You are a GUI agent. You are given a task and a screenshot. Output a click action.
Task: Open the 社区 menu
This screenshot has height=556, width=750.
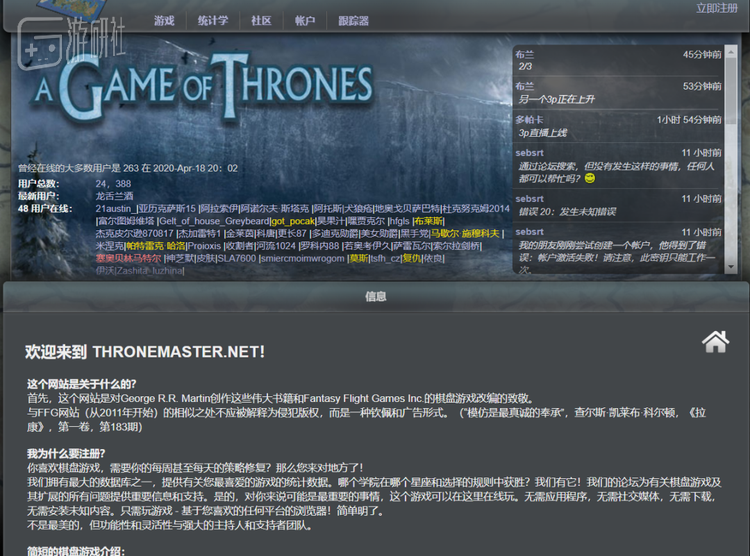[261, 21]
